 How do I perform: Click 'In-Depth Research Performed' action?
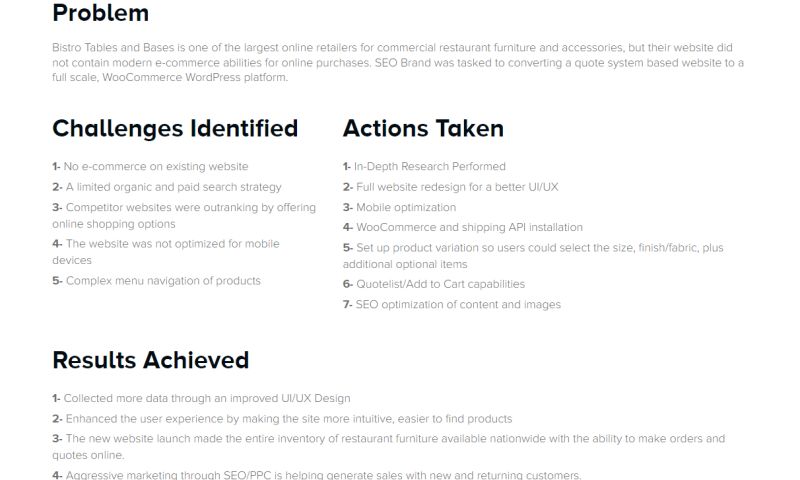pyautogui.click(x=424, y=167)
